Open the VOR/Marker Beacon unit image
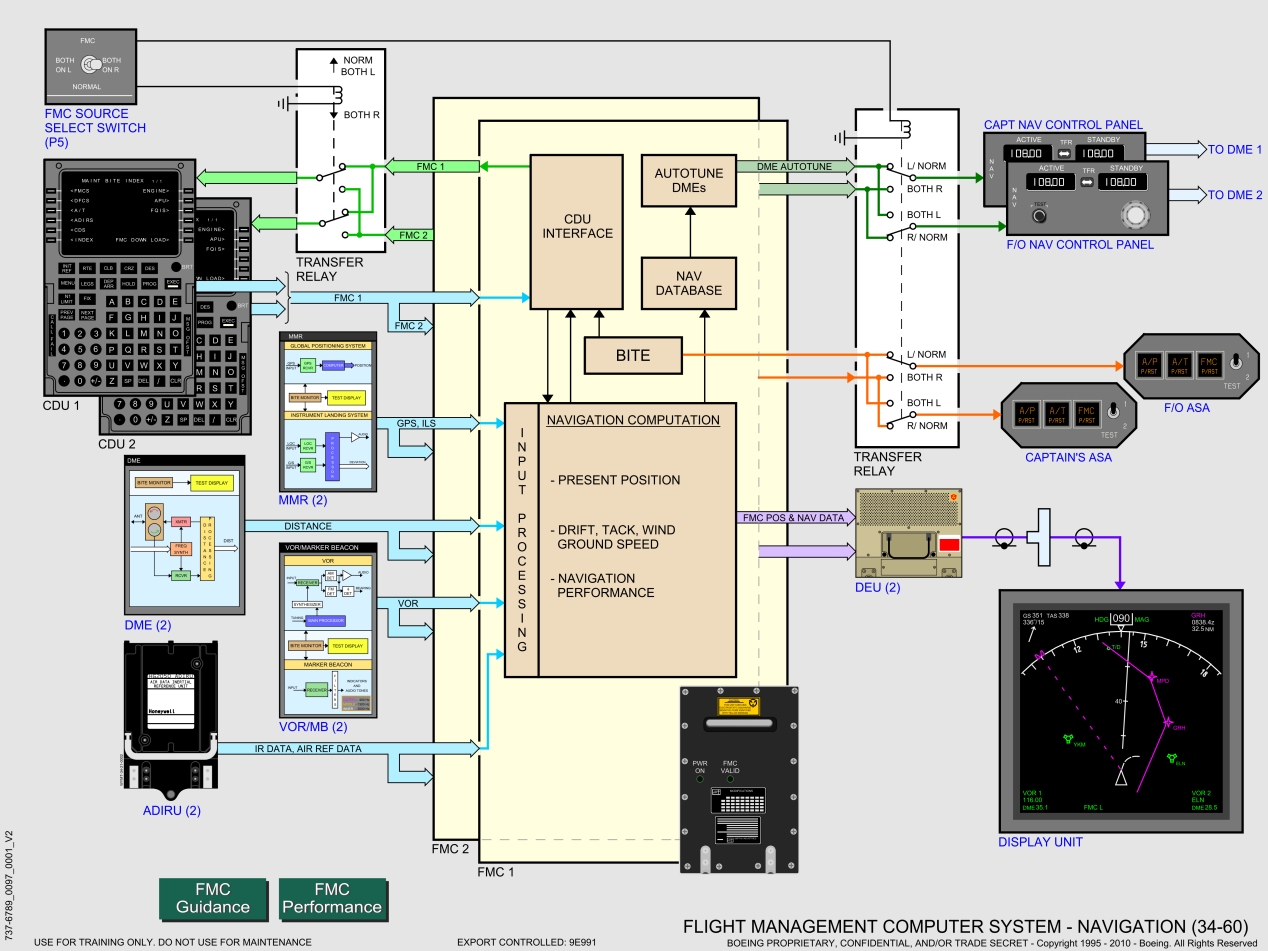The height and width of the screenshot is (951, 1268). click(x=329, y=630)
